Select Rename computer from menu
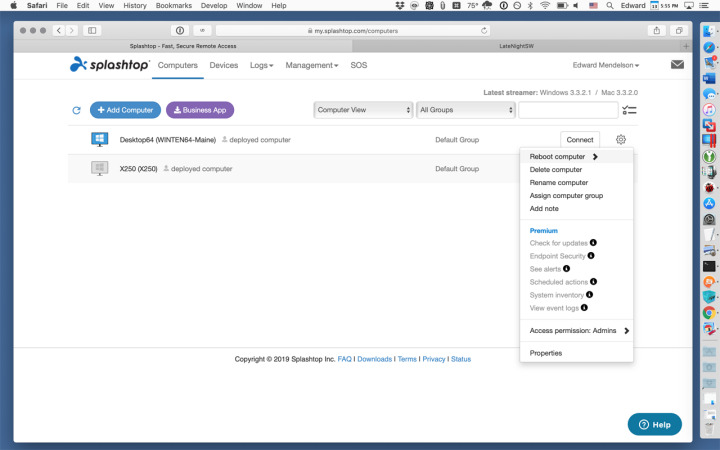This screenshot has height=450, width=720. coord(558,182)
